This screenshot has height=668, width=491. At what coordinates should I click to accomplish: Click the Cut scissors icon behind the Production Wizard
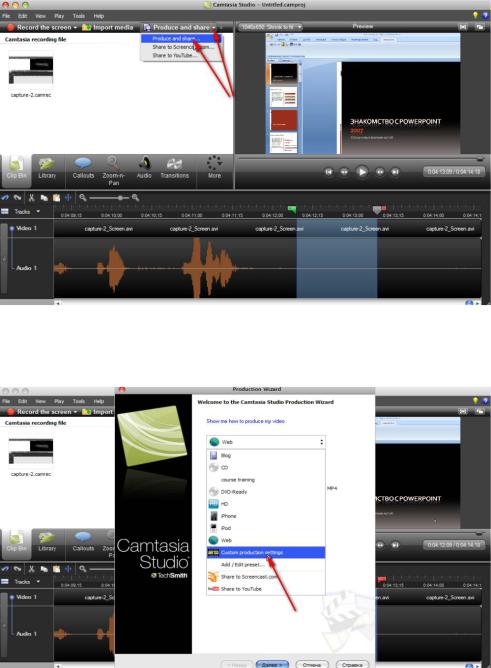pyautogui.click(x=32, y=569)
